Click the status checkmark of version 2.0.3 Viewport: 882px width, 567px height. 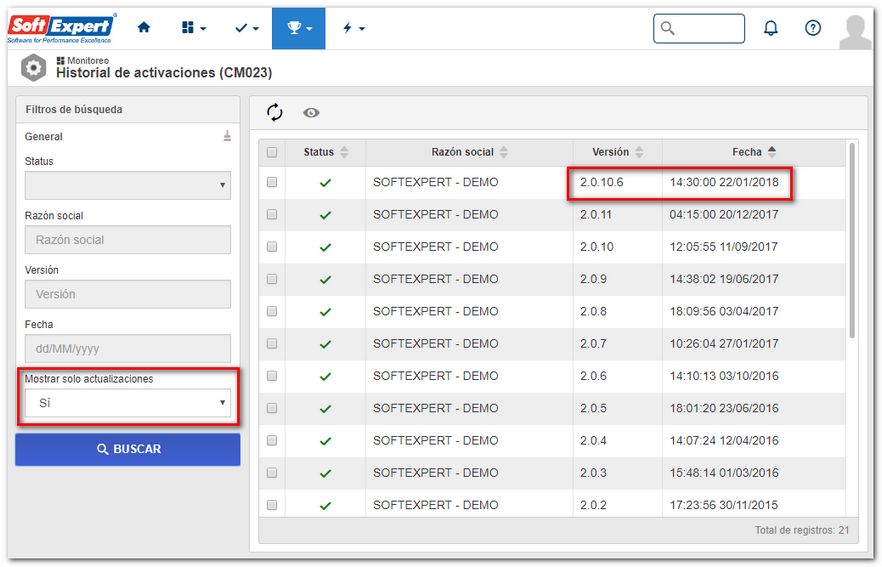click(325, 474)
